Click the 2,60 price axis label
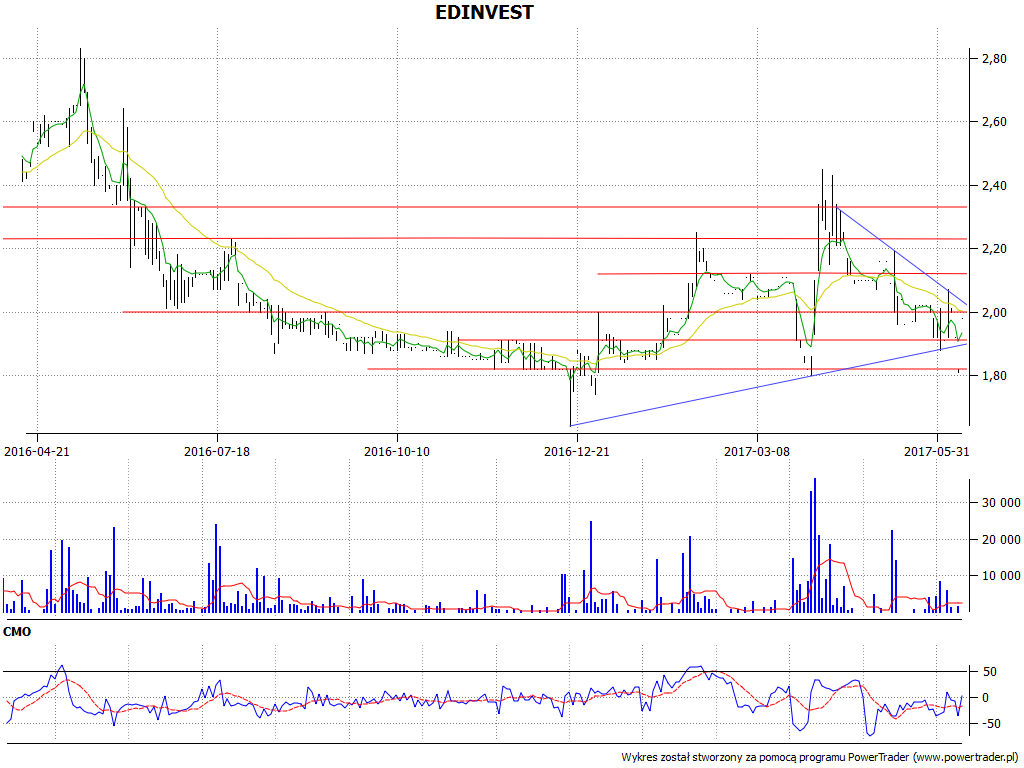This screenshot has width=1024, height=768. pos(994,122)
